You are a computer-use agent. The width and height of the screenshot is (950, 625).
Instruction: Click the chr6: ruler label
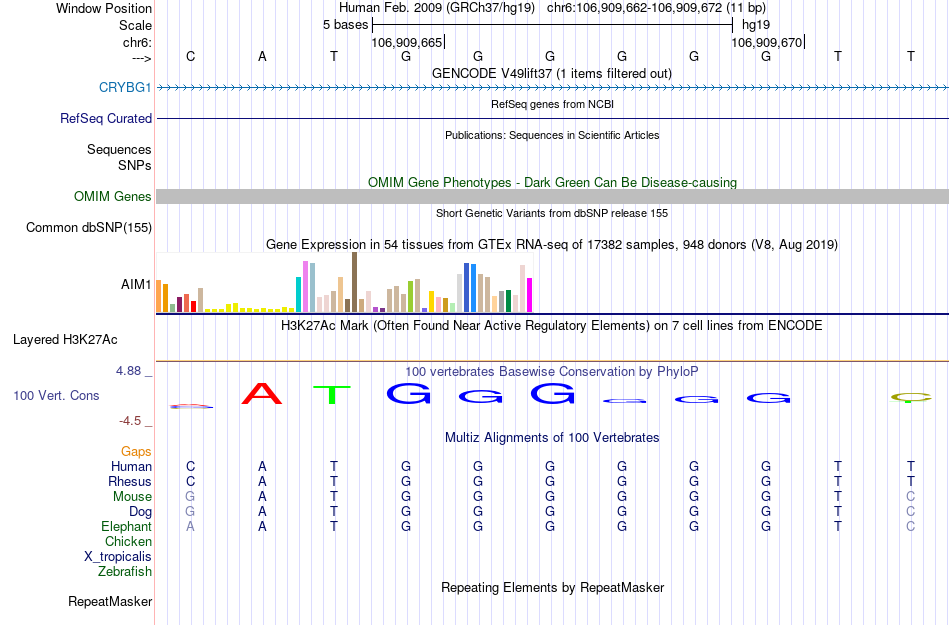point(137,42)
